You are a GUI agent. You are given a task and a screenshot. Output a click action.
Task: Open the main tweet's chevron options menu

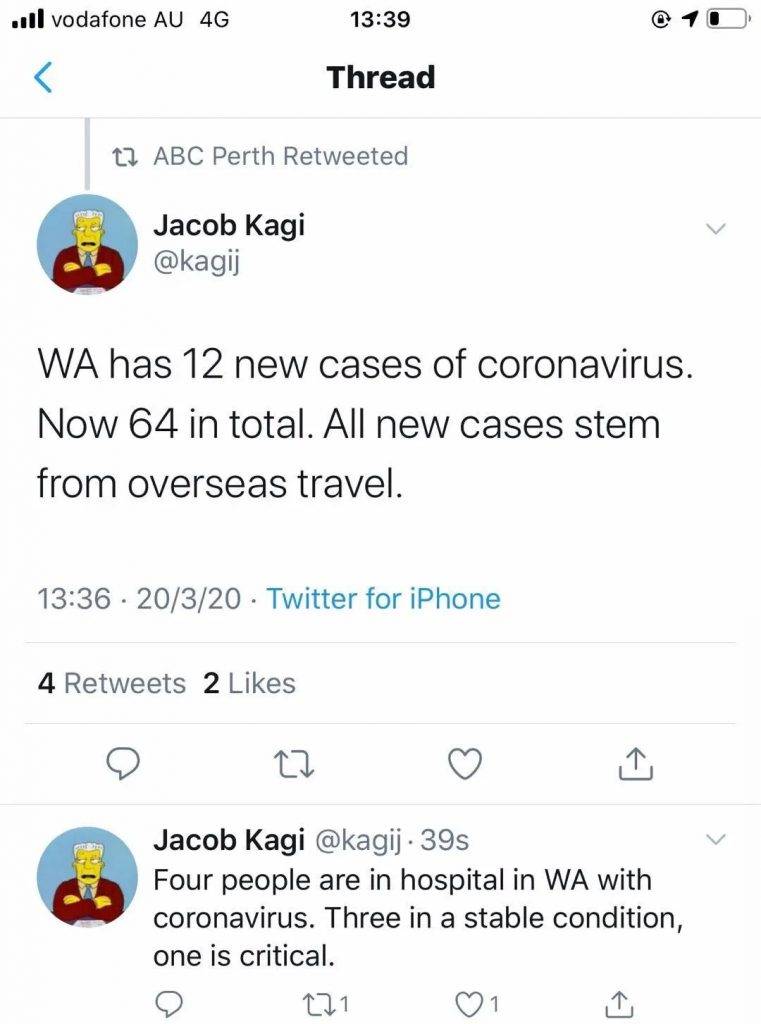715,229
